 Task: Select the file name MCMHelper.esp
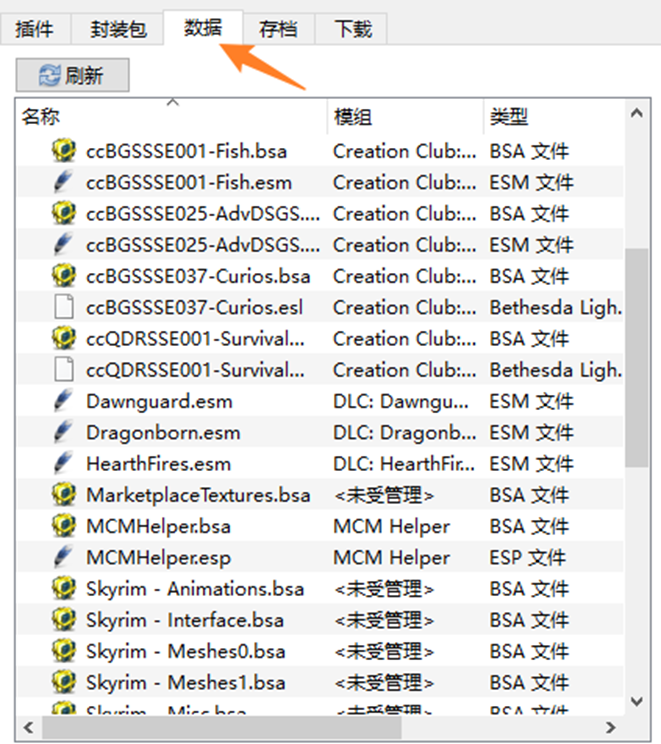[x=158, y=558]
